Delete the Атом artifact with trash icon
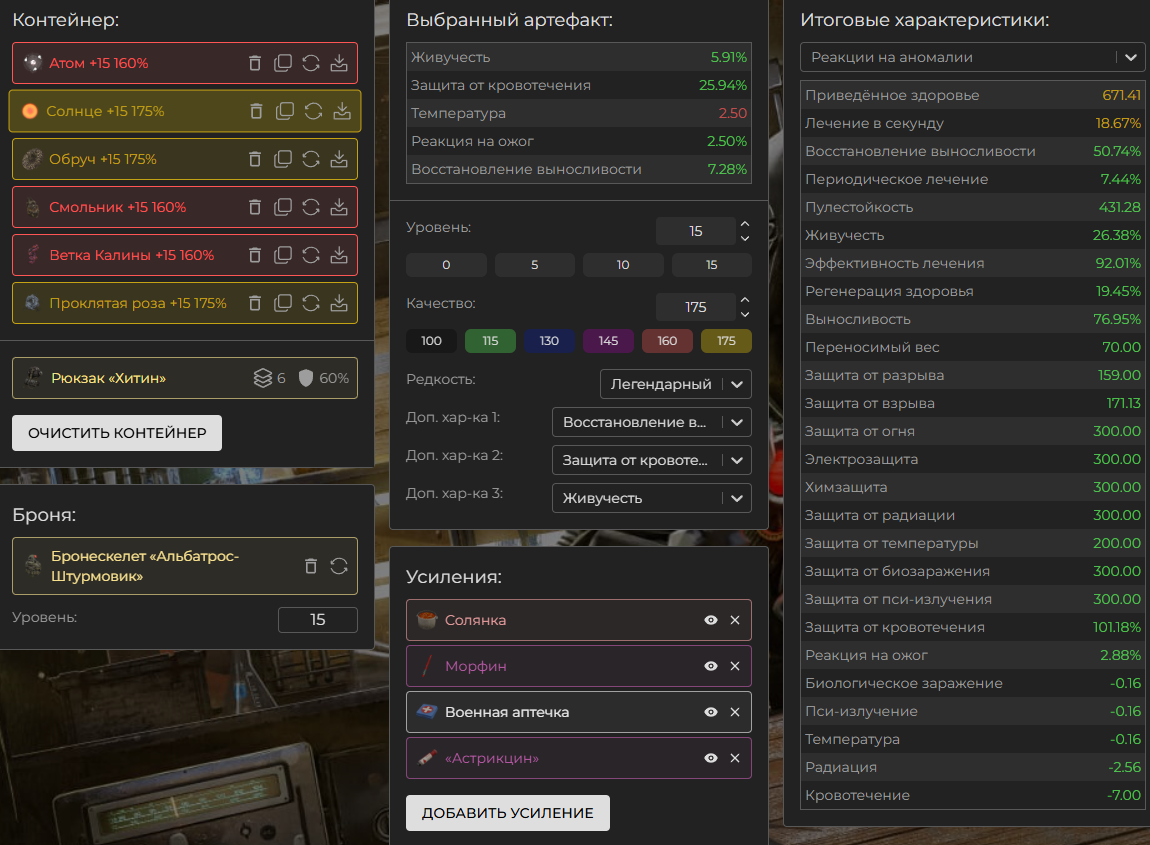Screen dimensions: 1150x845 click(x=255, y=63)
